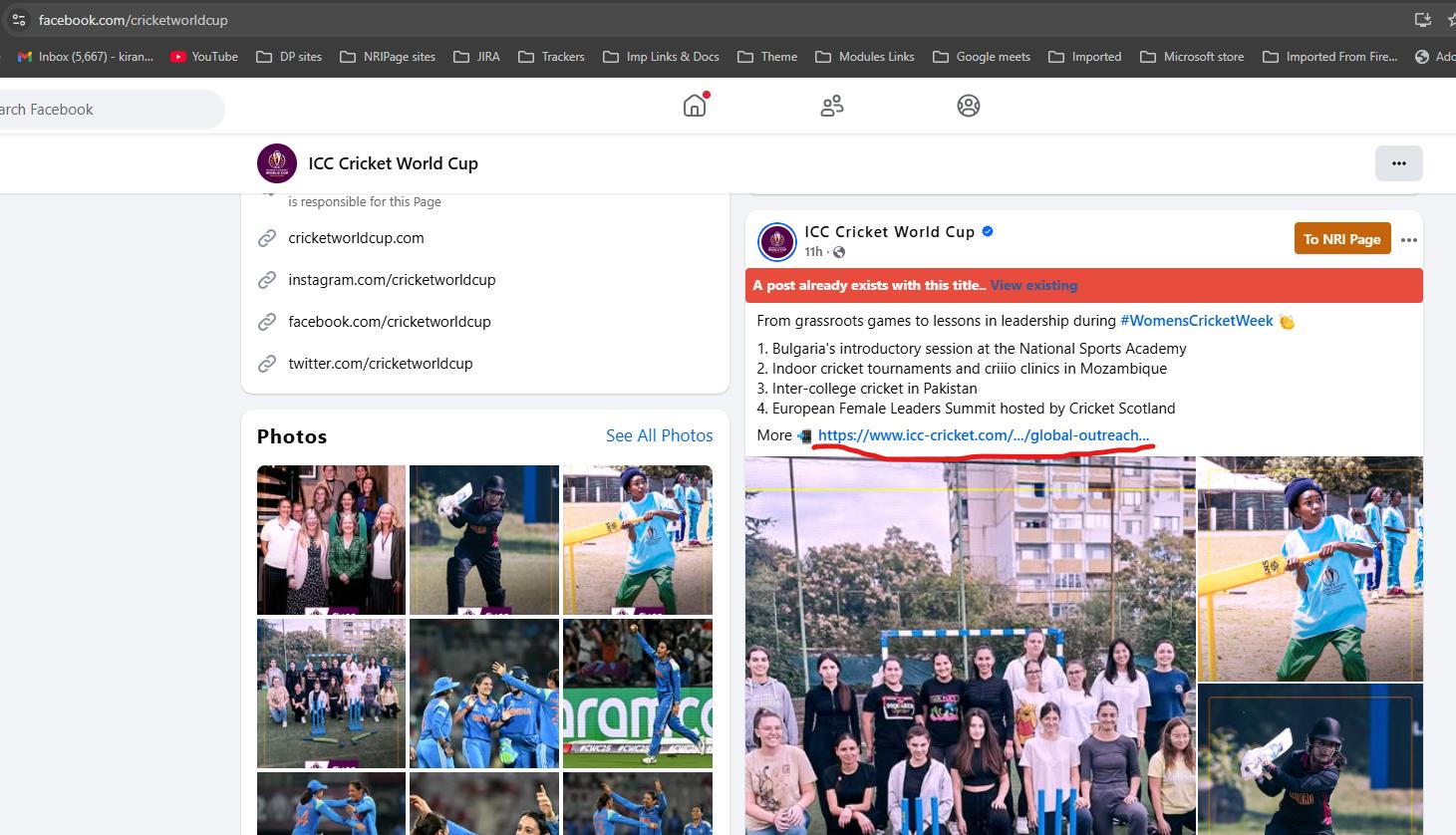Open the page header three-dots menu
The height and width of the screenshot is (835, 1456).
click(x=1399, y=163)
